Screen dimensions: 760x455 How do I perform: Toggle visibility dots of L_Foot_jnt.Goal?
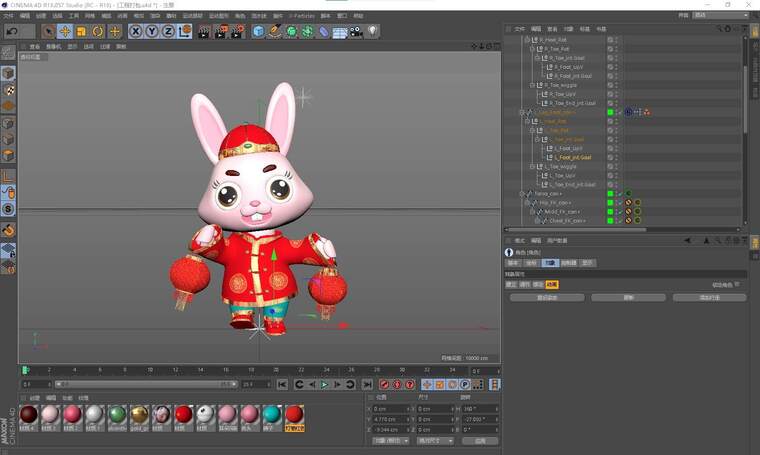pos(616,157)
